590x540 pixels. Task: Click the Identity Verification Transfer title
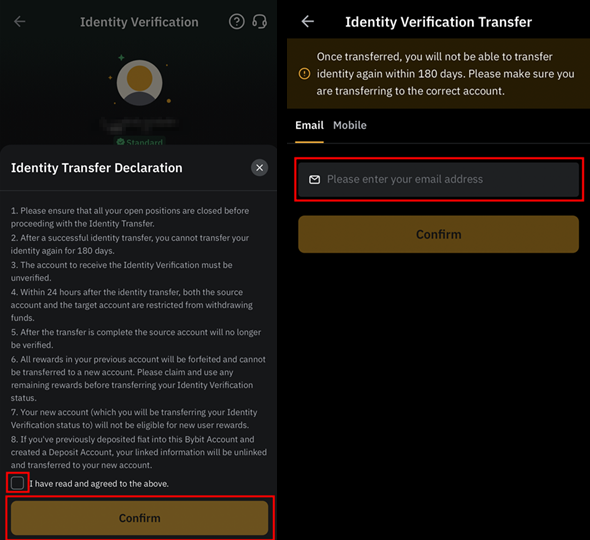coord(438,22)
